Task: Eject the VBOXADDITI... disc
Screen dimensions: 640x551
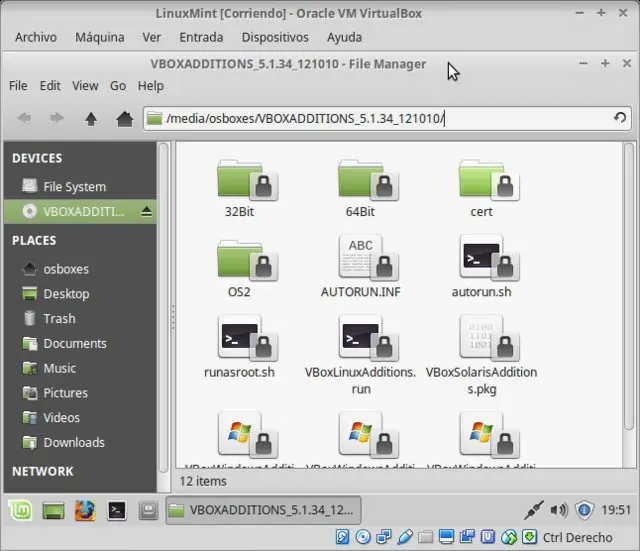Action: pyautogui.click(x=147, y=211)
